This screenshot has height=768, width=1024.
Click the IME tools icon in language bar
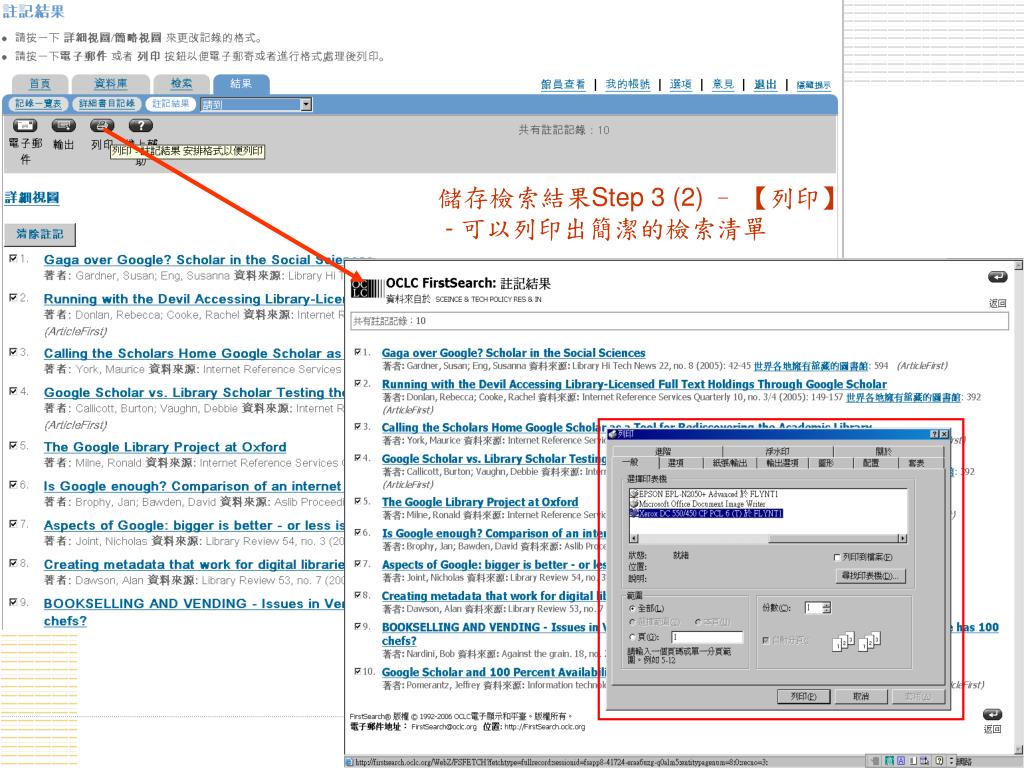(925, 761)
